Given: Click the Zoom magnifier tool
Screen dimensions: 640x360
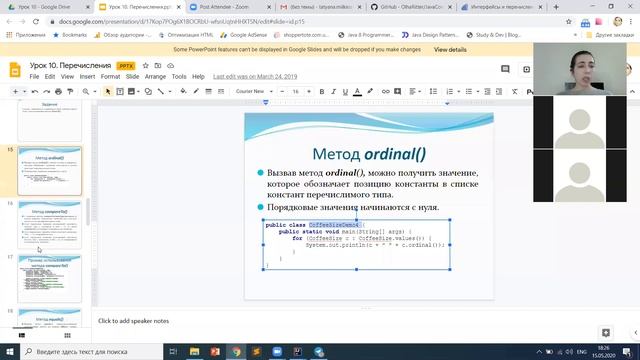Looking at the screenshot, I should click(x=86, y=92).
